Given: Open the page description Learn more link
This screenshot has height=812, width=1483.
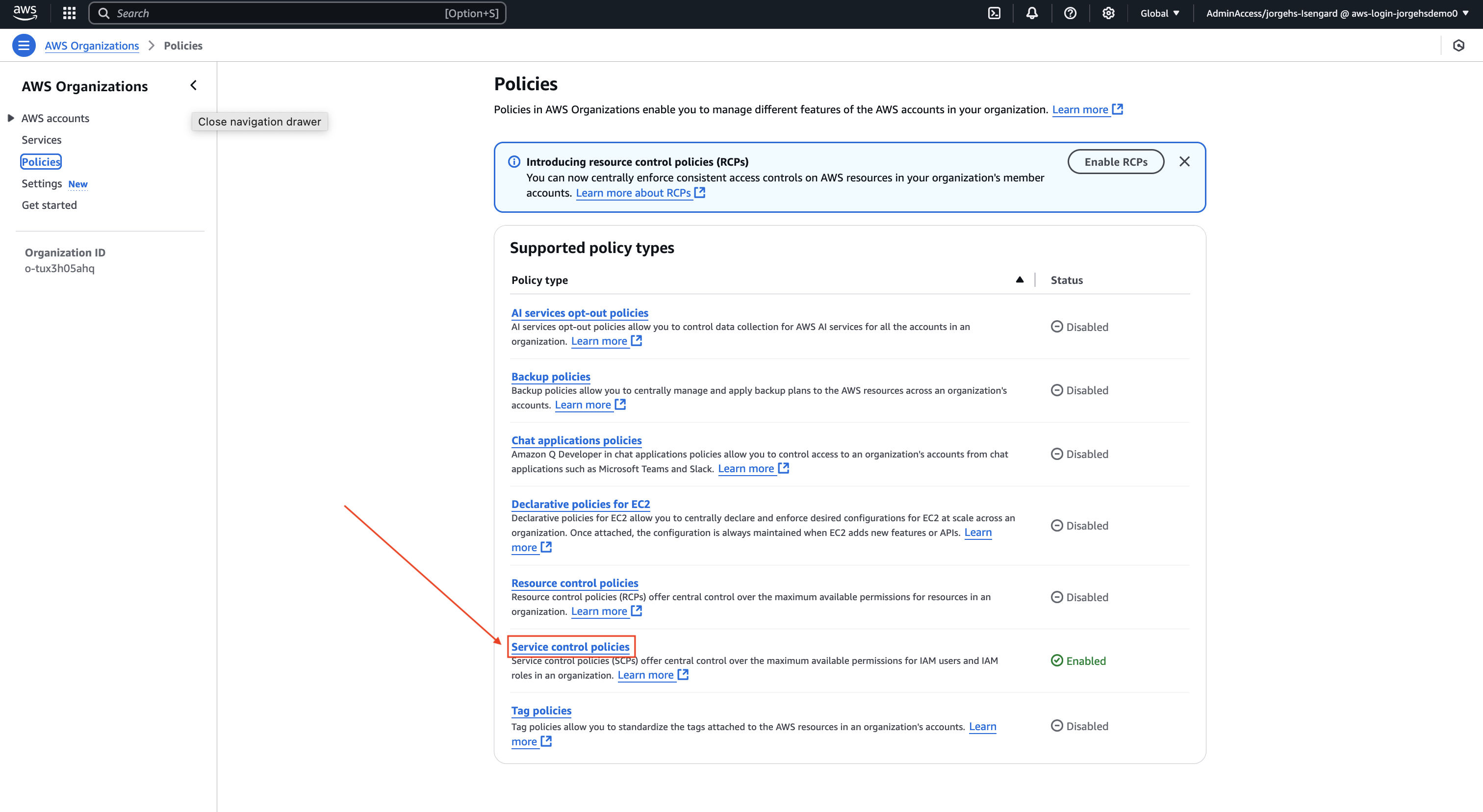Looking at the screenshot, I should [x=1087, y=109].
